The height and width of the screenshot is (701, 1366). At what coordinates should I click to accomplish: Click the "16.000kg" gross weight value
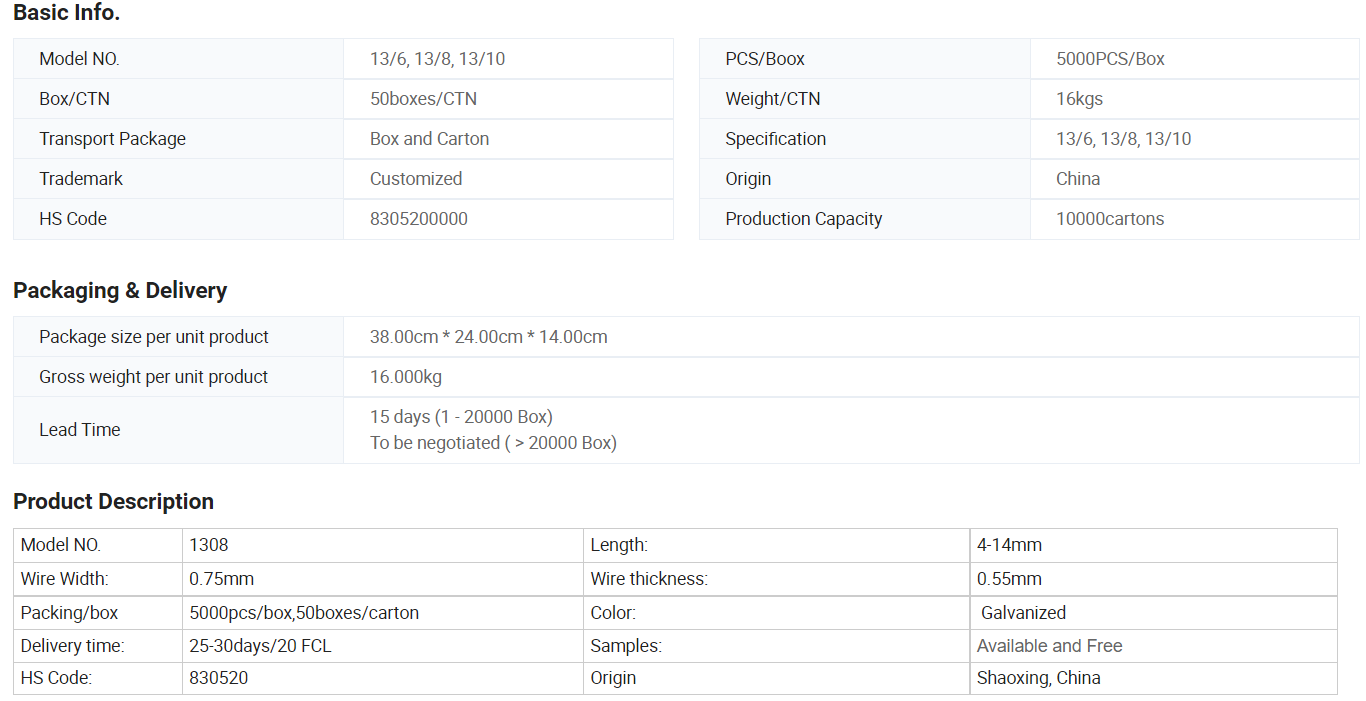(x=406, y=377)
